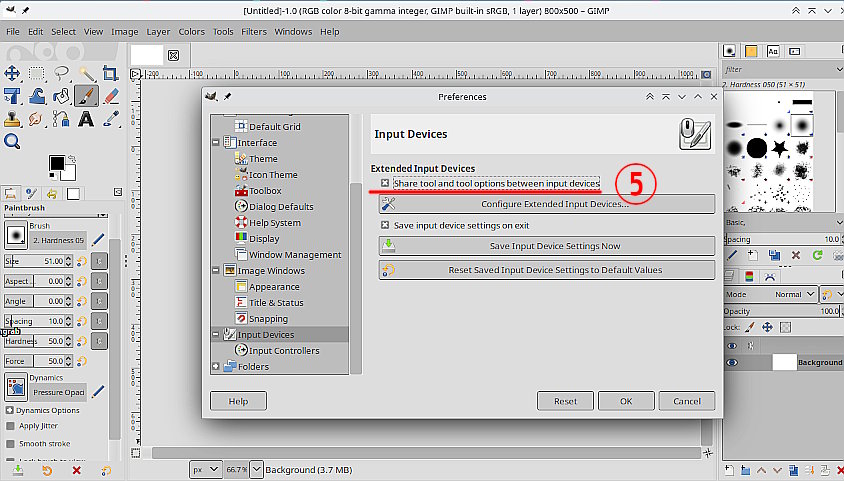Open the Filters menu
Screen dimensions: 844x481
pos(254,32)
